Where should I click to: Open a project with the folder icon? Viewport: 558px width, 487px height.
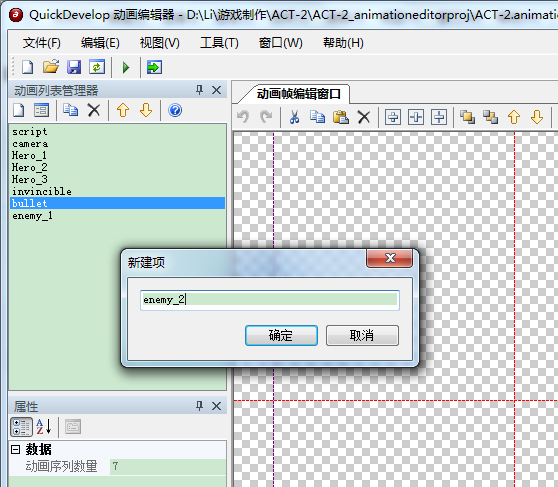(x=51, y=67)
